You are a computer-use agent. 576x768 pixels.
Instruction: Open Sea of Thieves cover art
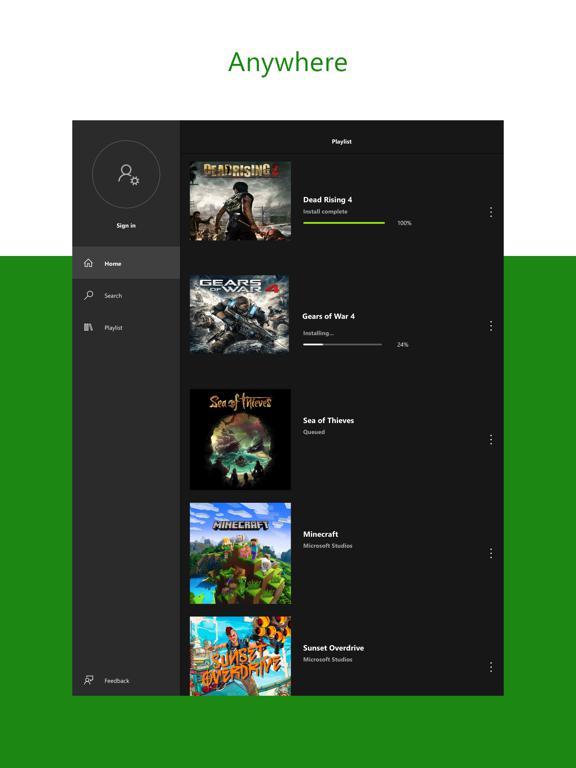click(x=240, y=439)
